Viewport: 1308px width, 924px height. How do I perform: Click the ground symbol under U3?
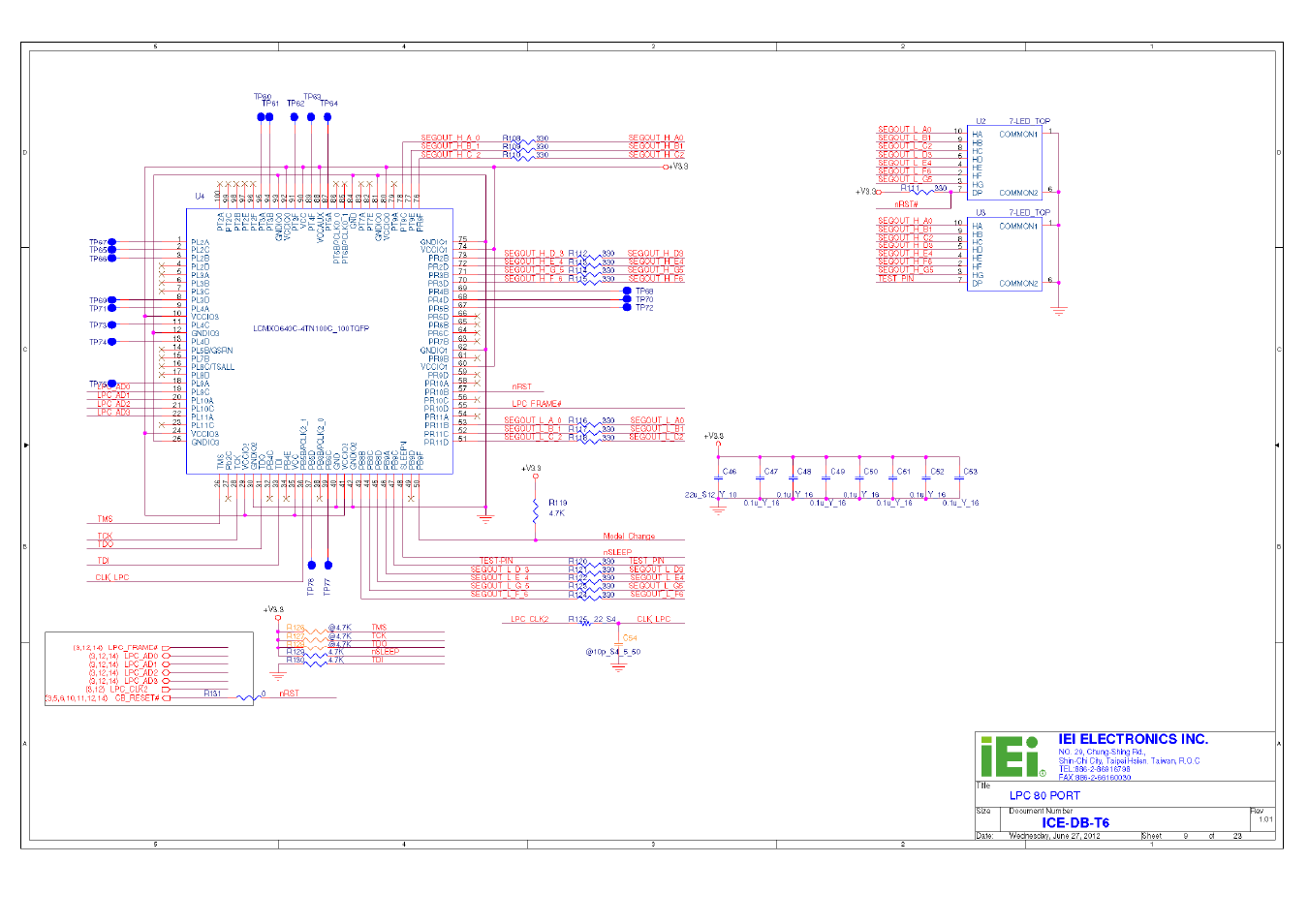(1059, 310)
